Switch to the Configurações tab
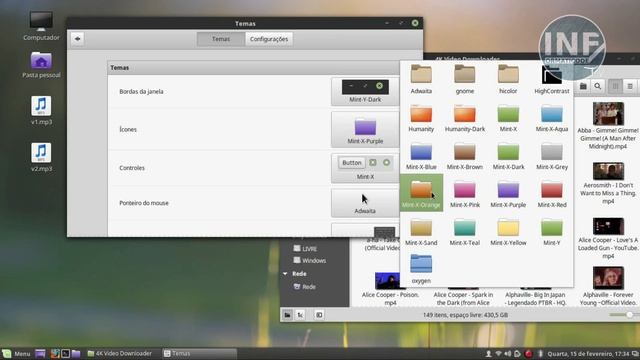The height and width of the screenshot is (360, 640). click(x=269, y=39)
